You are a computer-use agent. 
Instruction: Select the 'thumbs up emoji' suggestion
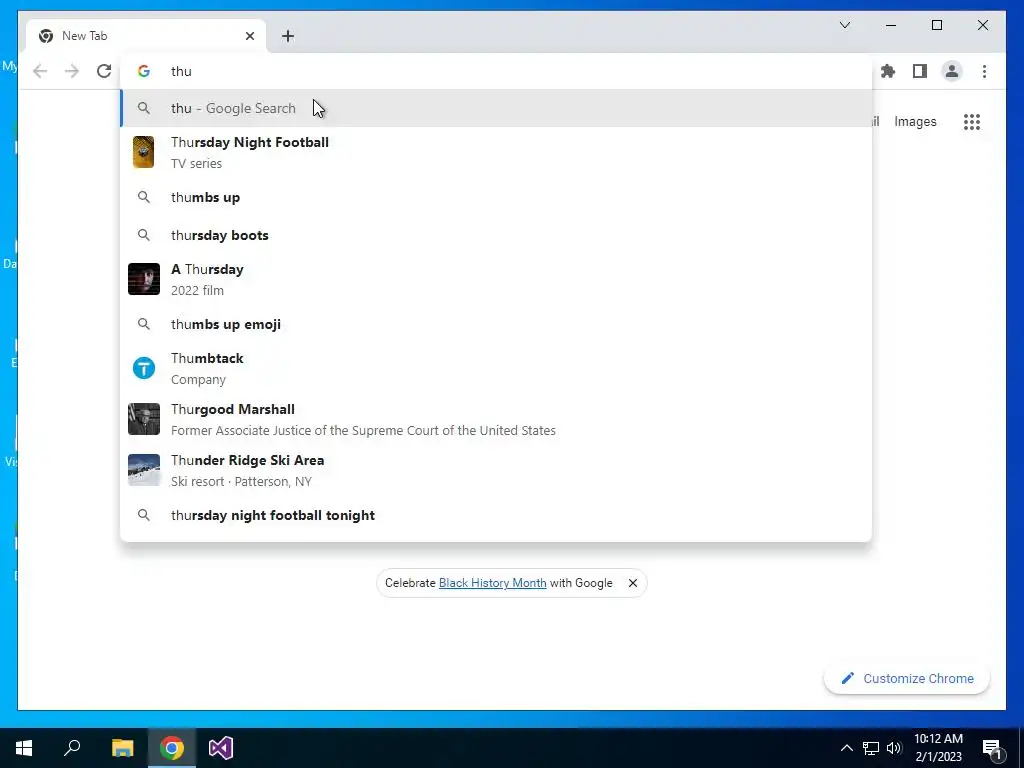(x=496, y=324)
